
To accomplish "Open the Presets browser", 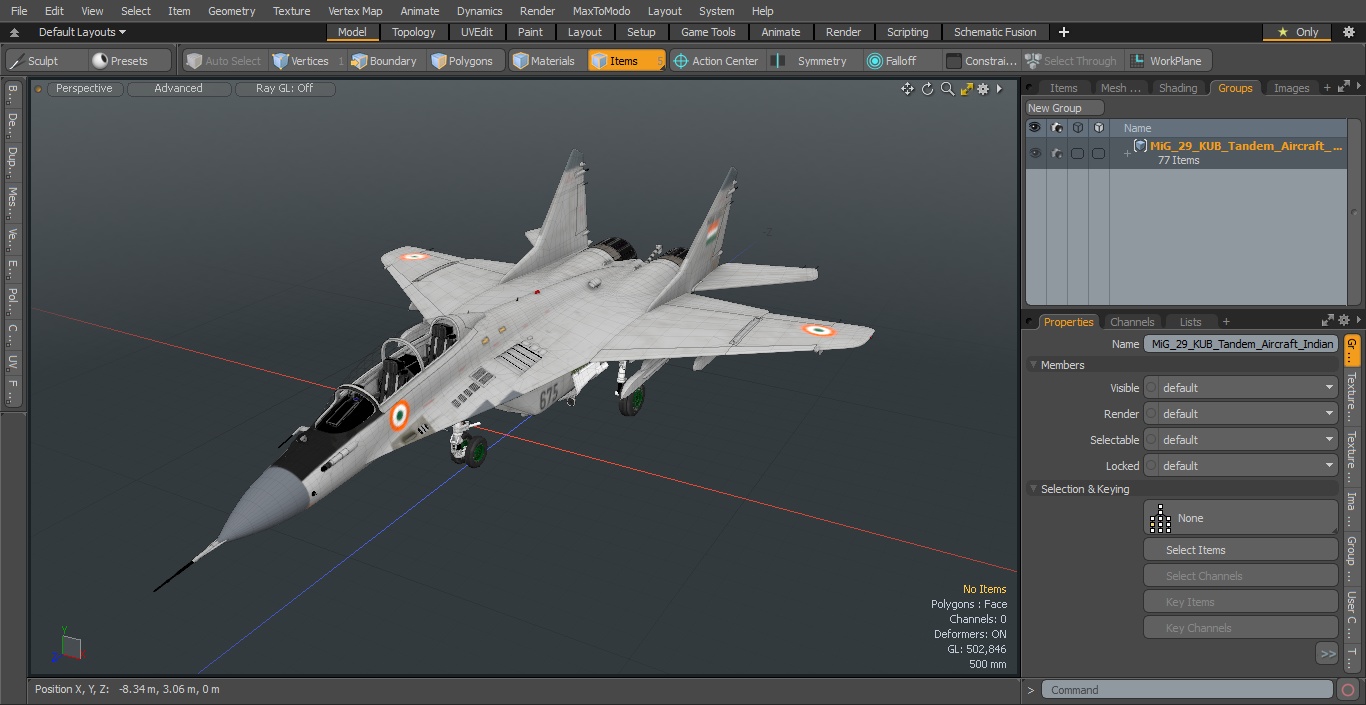I will click(x=130, y=61).
